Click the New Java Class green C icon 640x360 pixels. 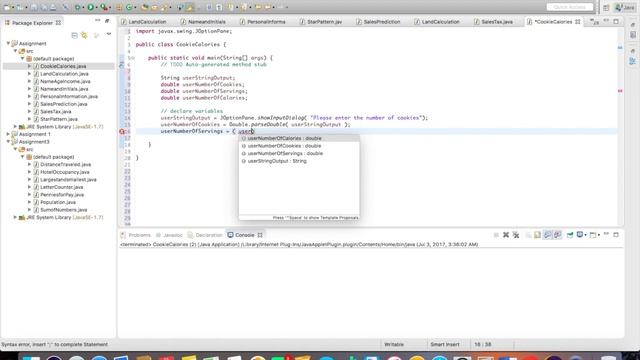tap(129, 7)
